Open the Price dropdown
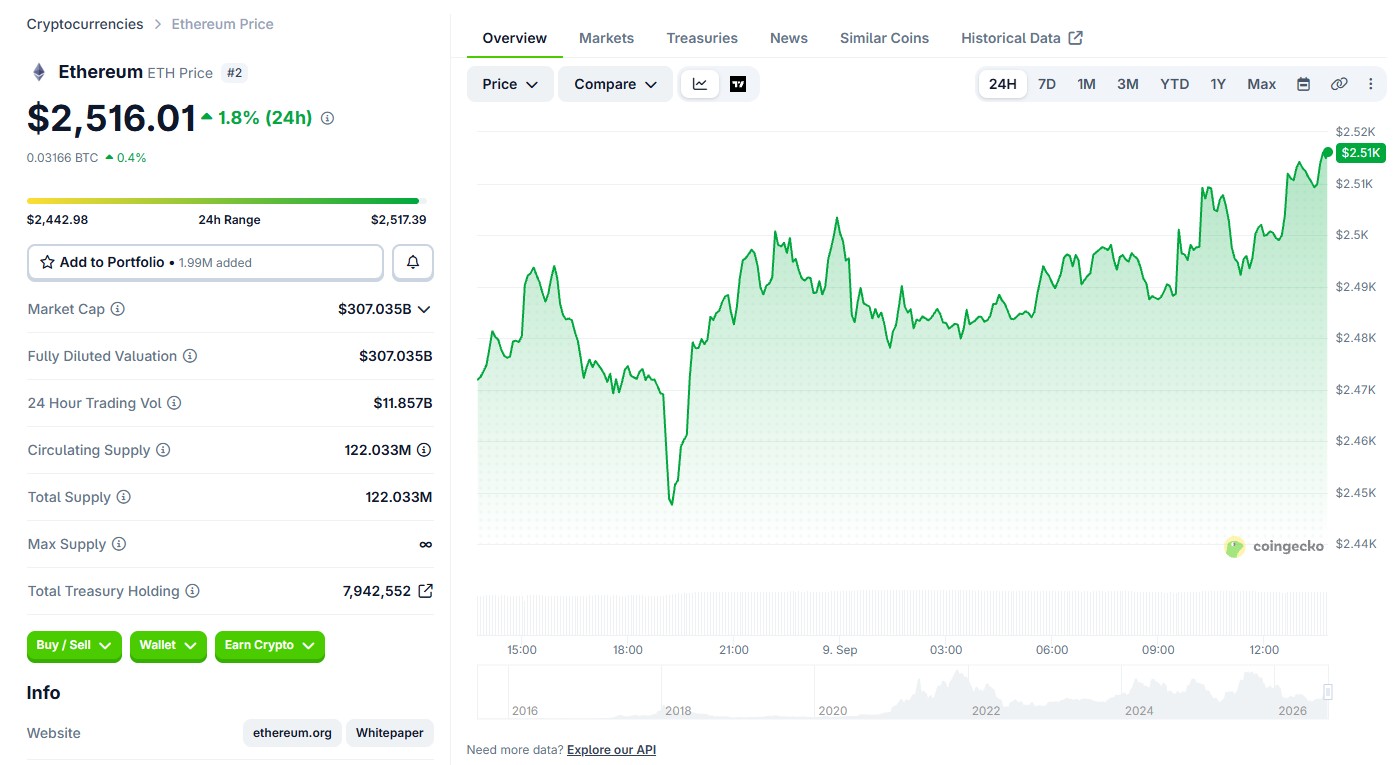The height and width of the screenshot is (765, 1396). click(510, 84)
